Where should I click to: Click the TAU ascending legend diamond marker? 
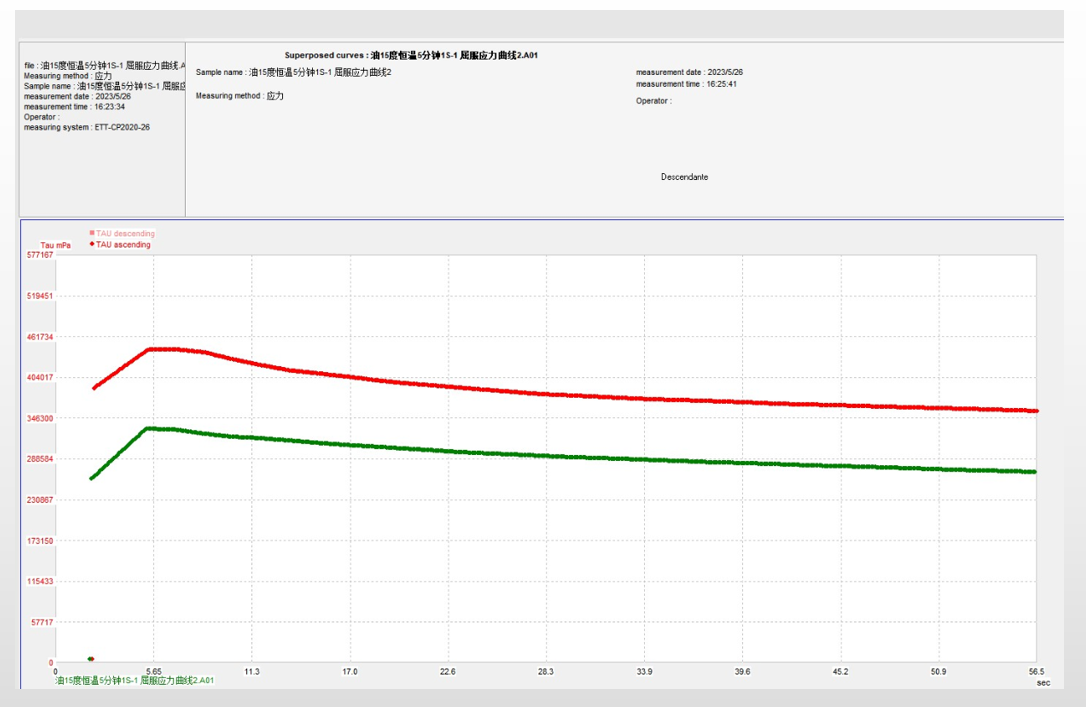(x=92, y=244)
